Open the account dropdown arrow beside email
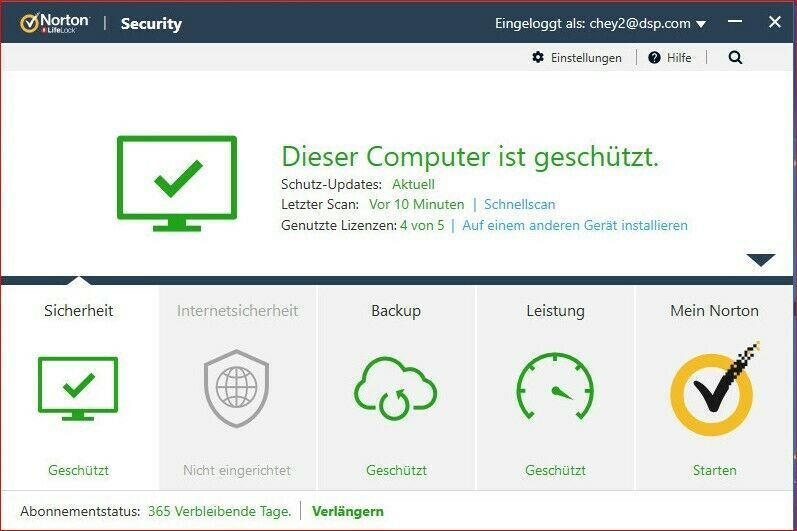The image size is (797, 531). tap(701, 24)
